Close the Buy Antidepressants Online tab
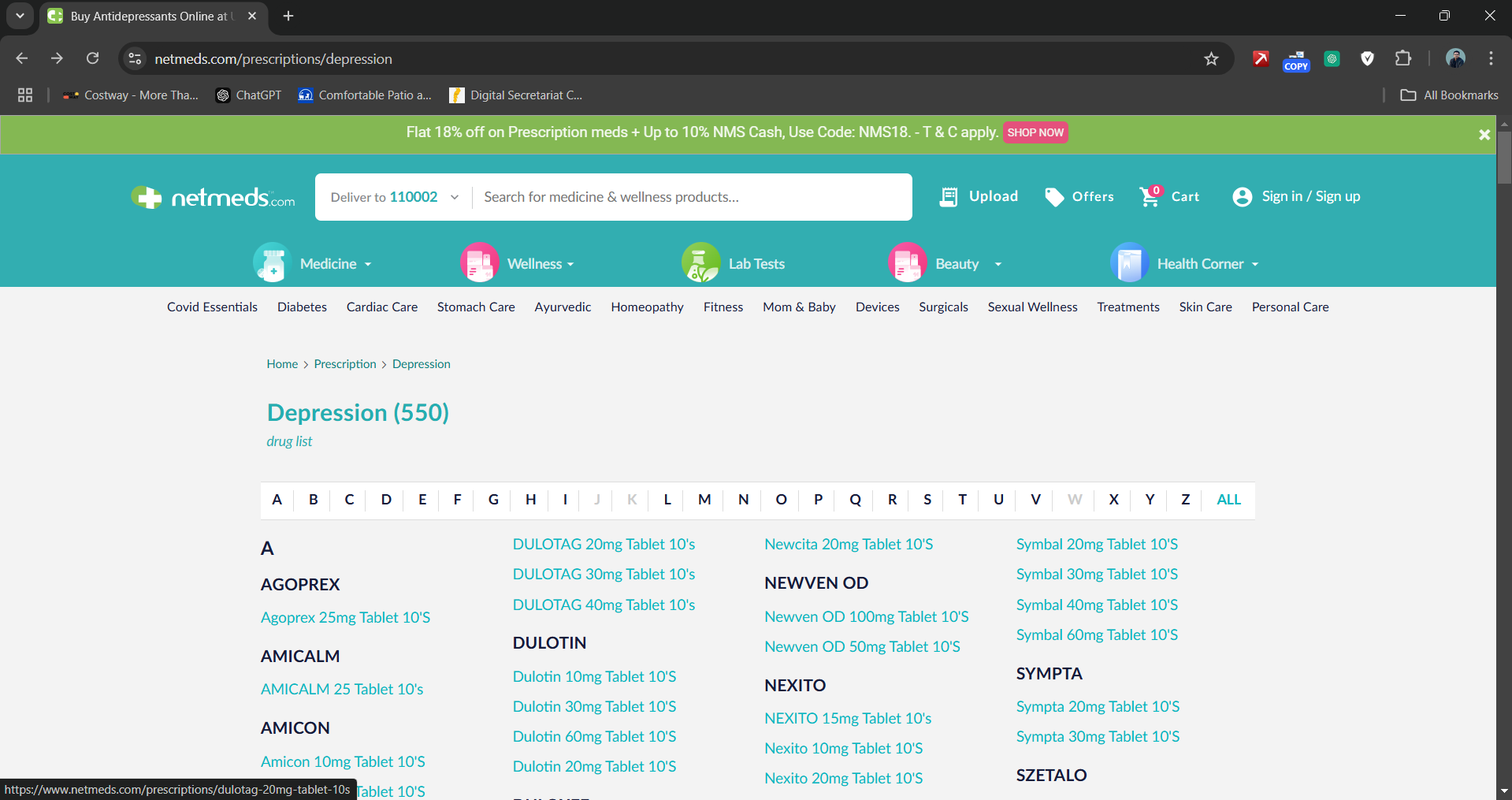The height and width of the screenshot is (800, 1512). pos(252,16)
